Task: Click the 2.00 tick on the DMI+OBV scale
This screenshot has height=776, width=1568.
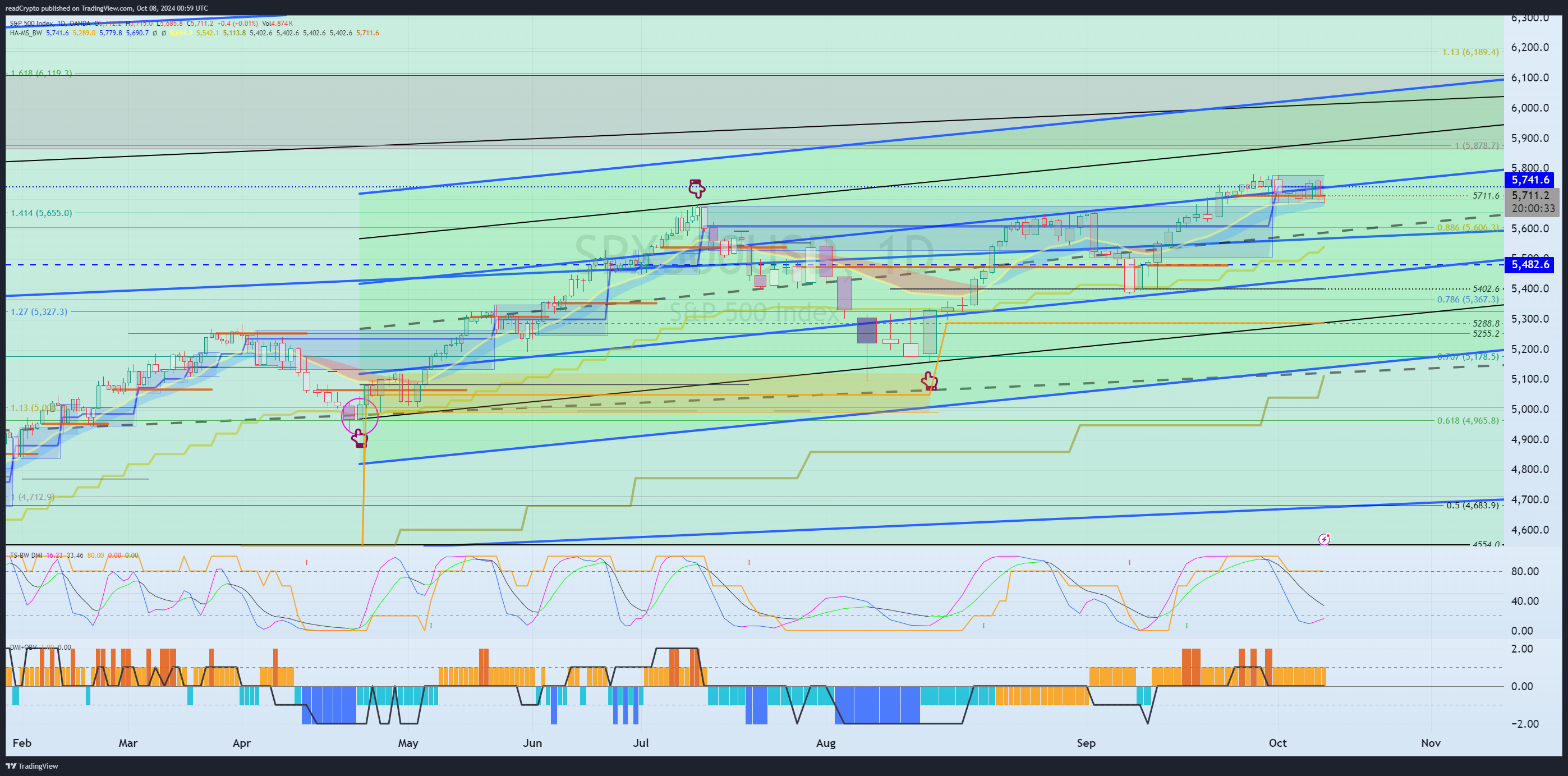Action: pyautogui.click(x=1523, y=649)
